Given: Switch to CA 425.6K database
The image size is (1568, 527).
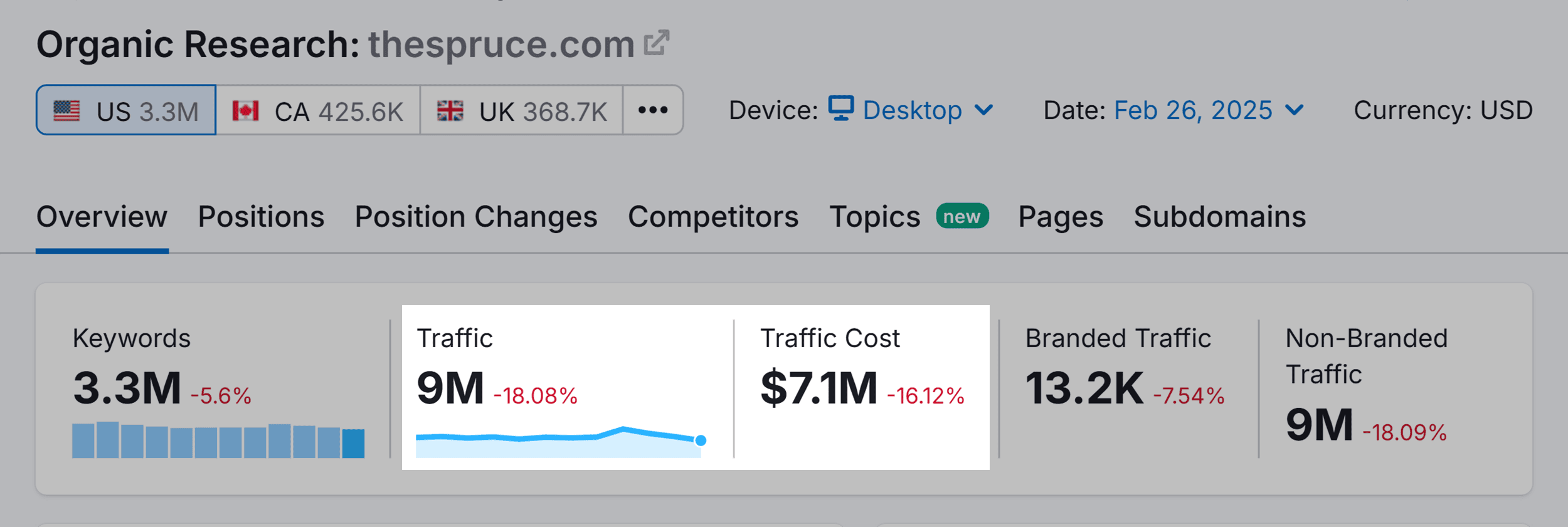Looking at the screenshot, I should coord(318,110).
